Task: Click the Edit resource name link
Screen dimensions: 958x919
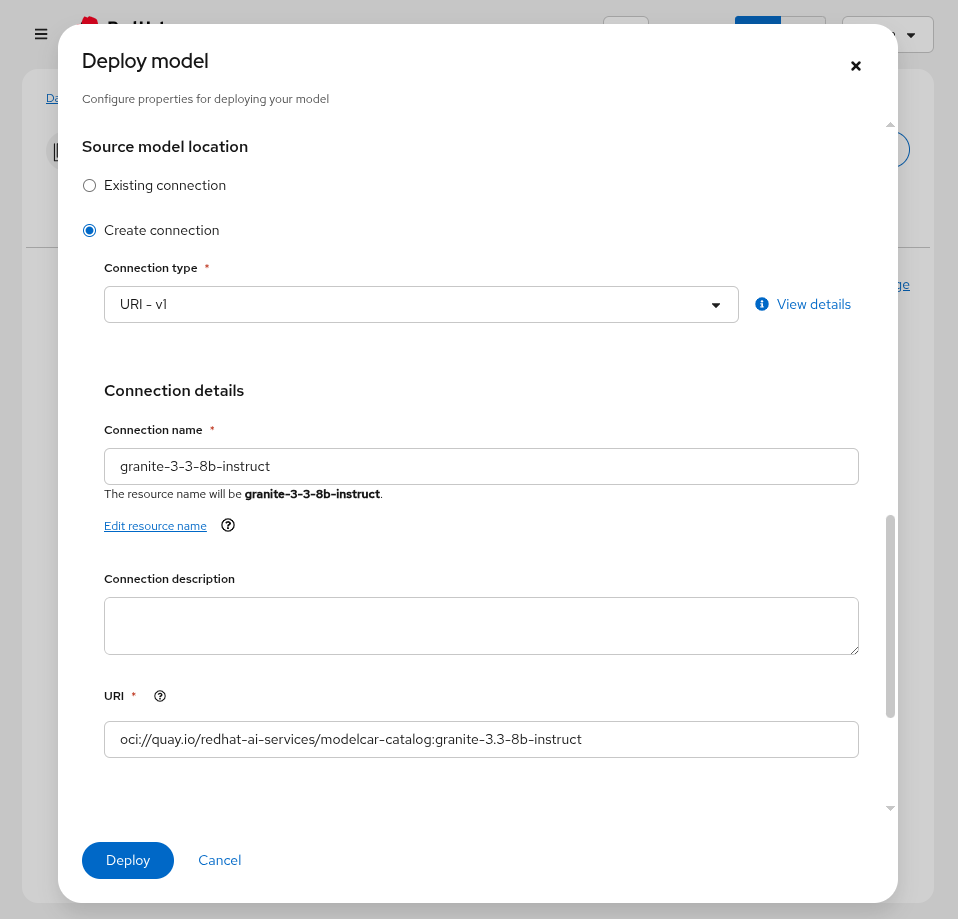Action: pyautogui.click(x=155, y=526)
